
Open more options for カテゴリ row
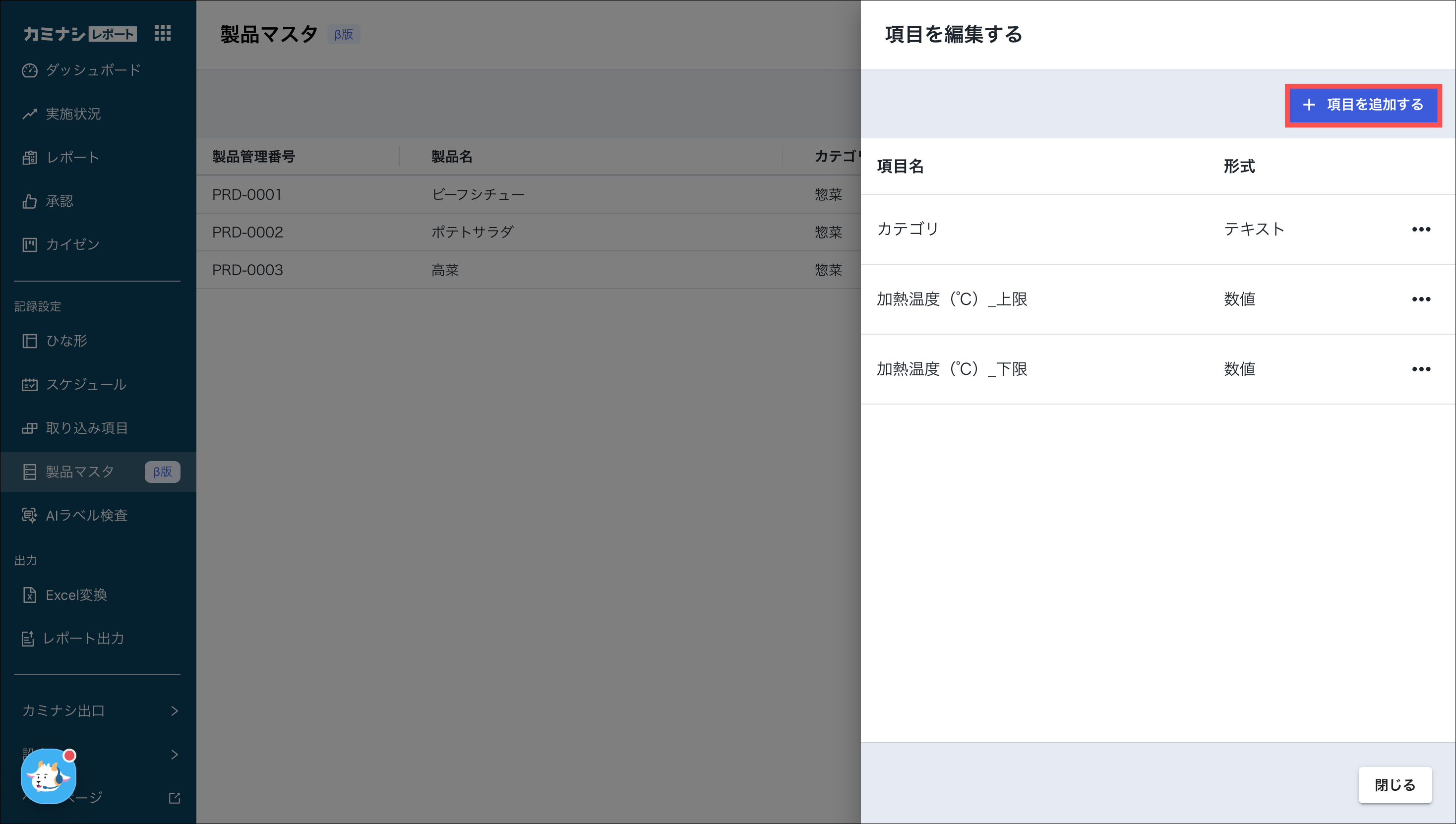[x=1421, y=229]
